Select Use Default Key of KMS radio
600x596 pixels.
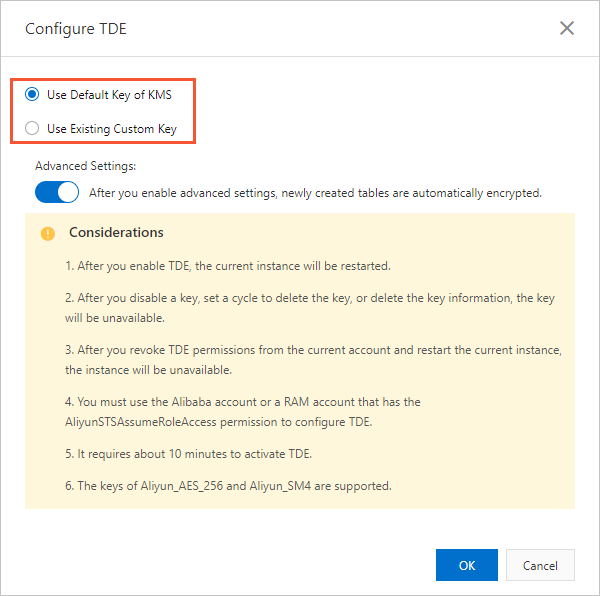(32, 94)
